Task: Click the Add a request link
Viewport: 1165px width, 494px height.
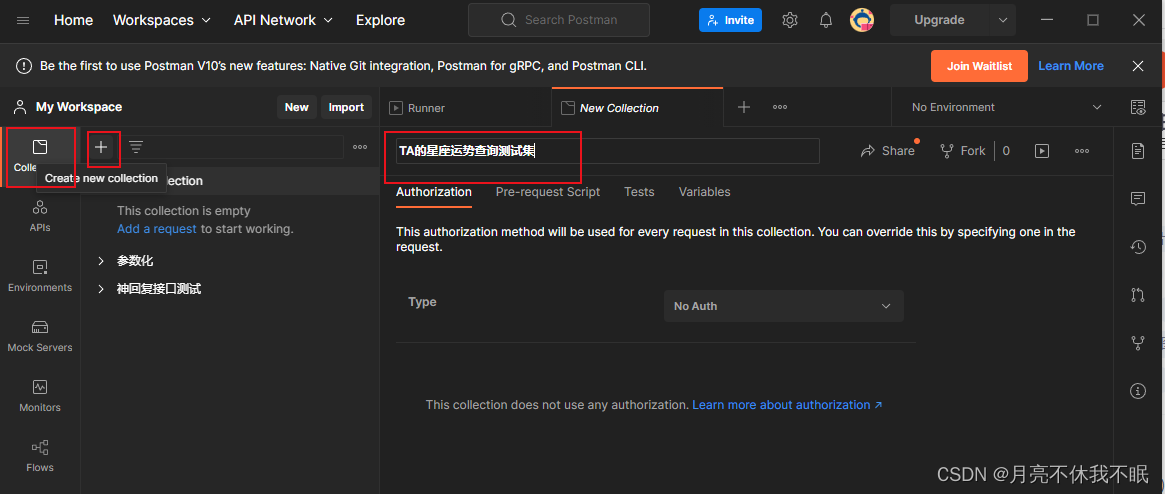Action: pyautogui.click(x=157, y=229)
